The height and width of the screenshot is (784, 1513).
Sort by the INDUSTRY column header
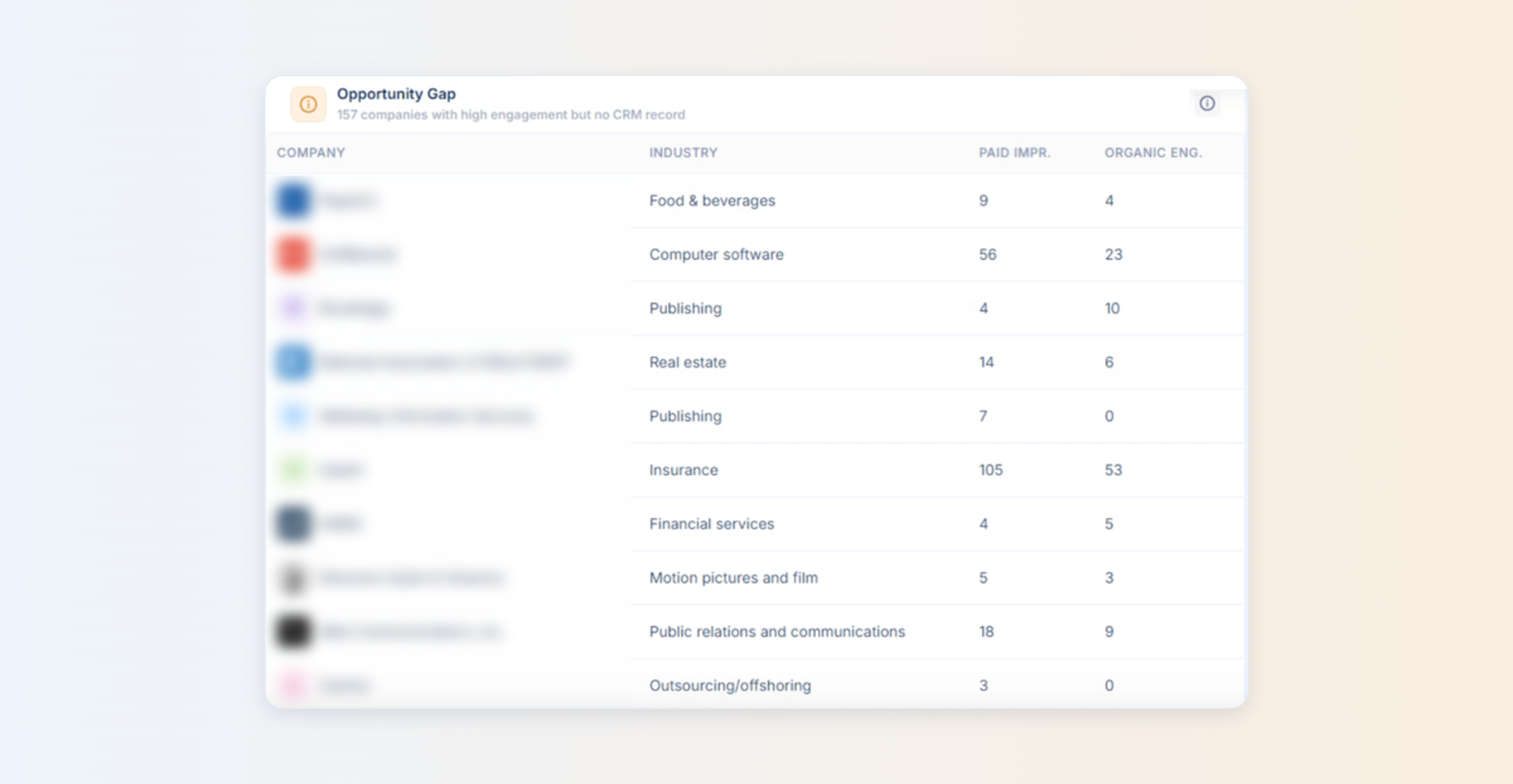coord(683,153)
